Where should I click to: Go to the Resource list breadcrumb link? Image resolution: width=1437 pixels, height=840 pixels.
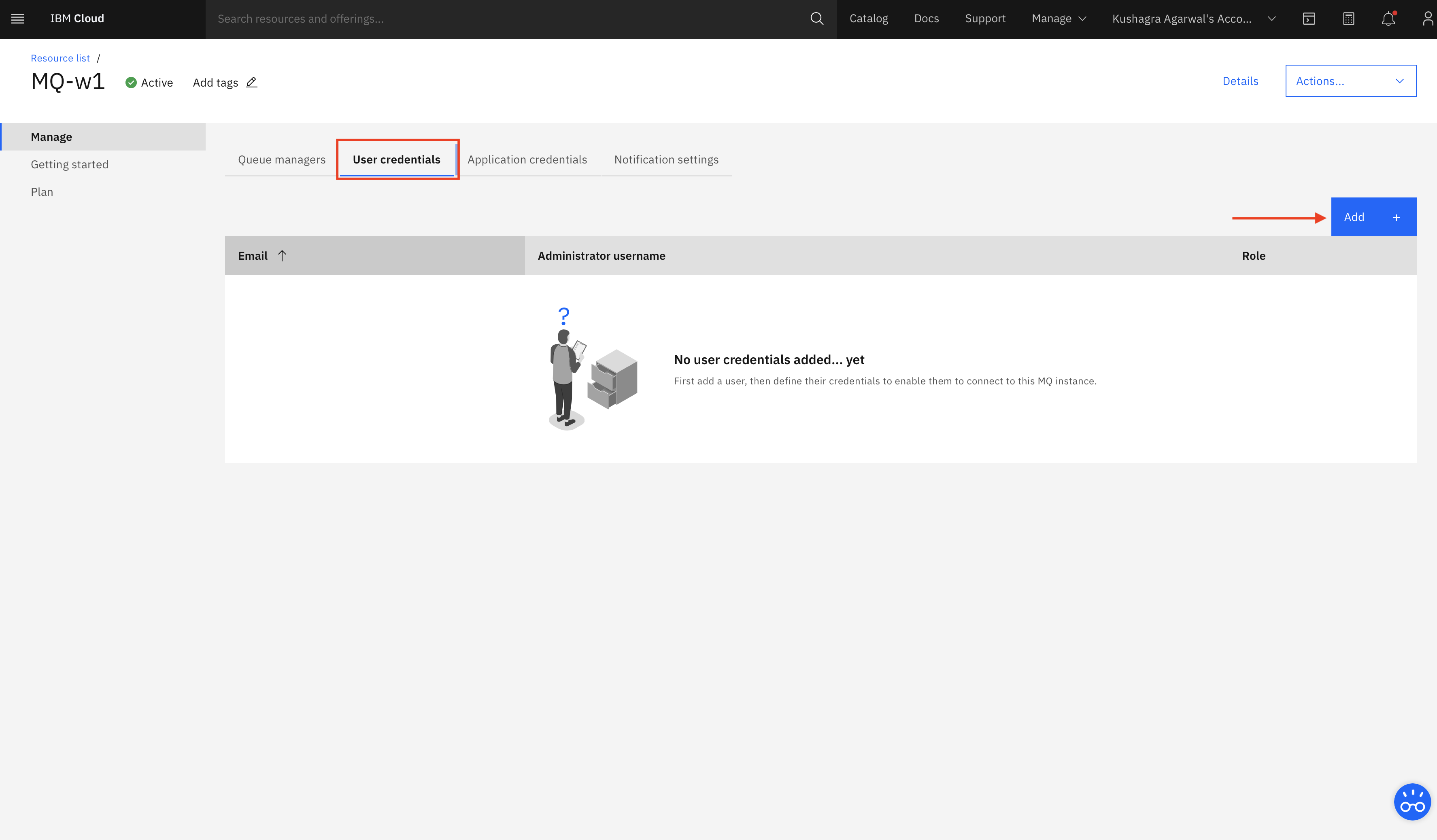(x=60, y=58)
